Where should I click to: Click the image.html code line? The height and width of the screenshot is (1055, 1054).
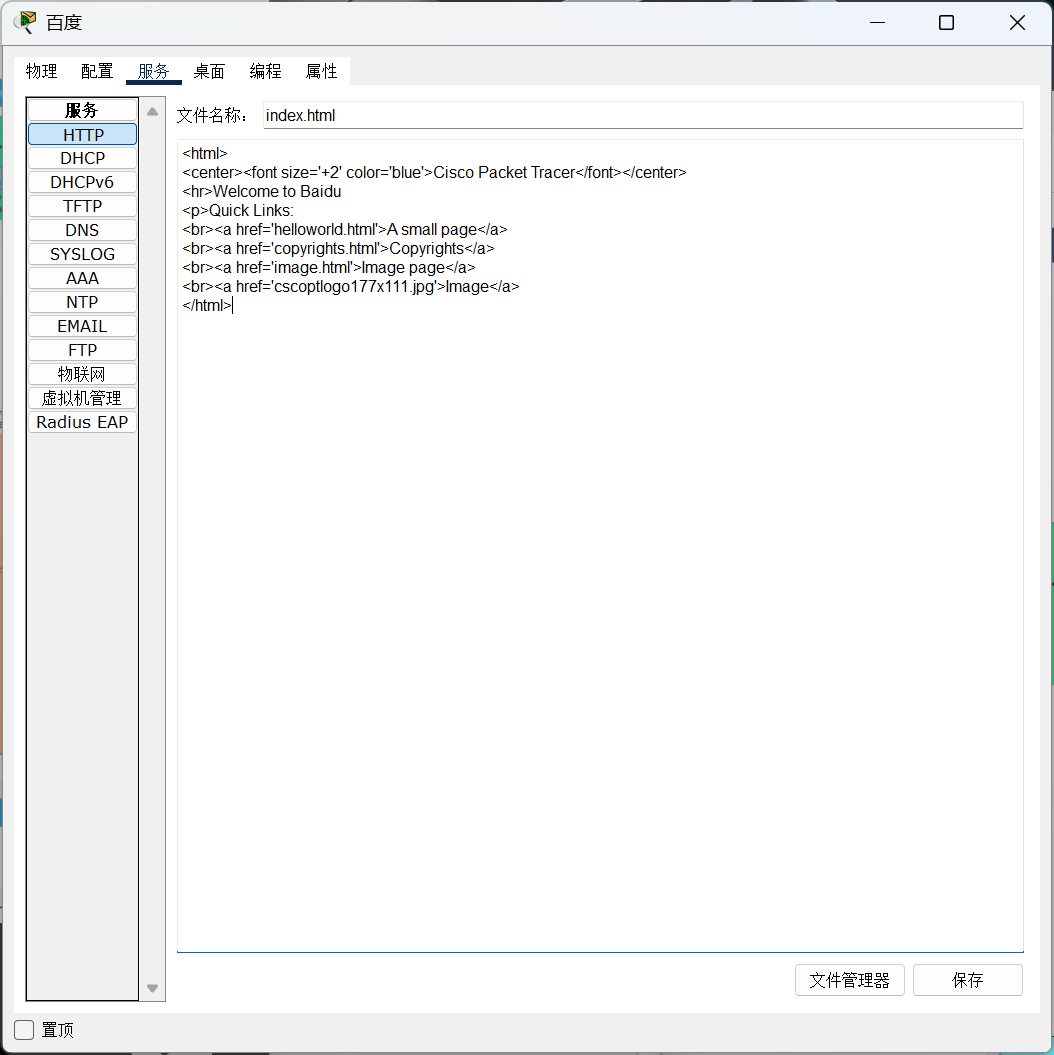tap(329, 268)
